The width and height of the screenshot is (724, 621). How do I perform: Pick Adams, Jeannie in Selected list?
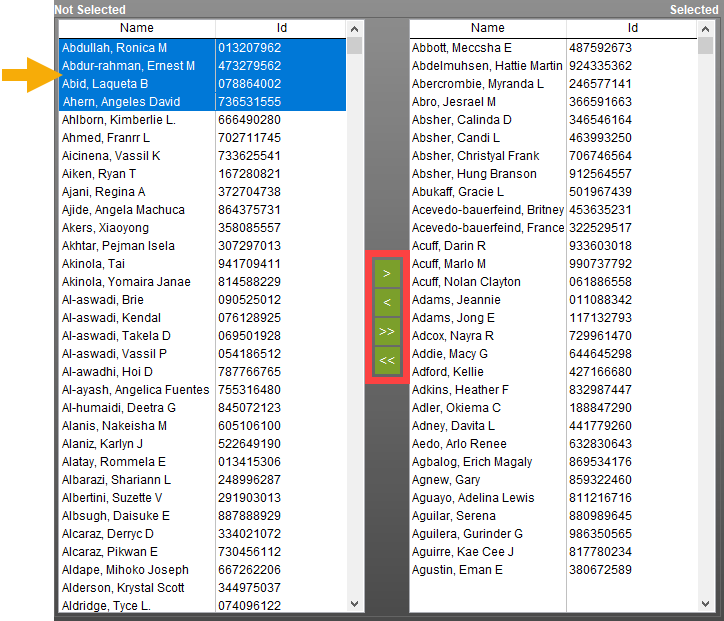pyautogui.click(x=553, y=300)
